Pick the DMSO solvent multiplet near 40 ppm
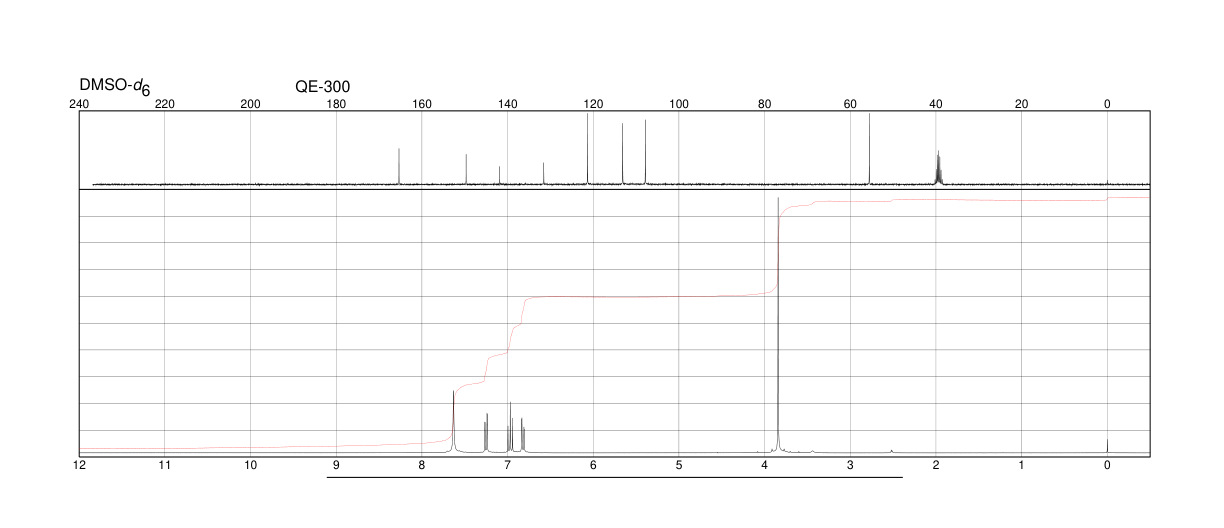1224x528 pixels. pos(938,168)
